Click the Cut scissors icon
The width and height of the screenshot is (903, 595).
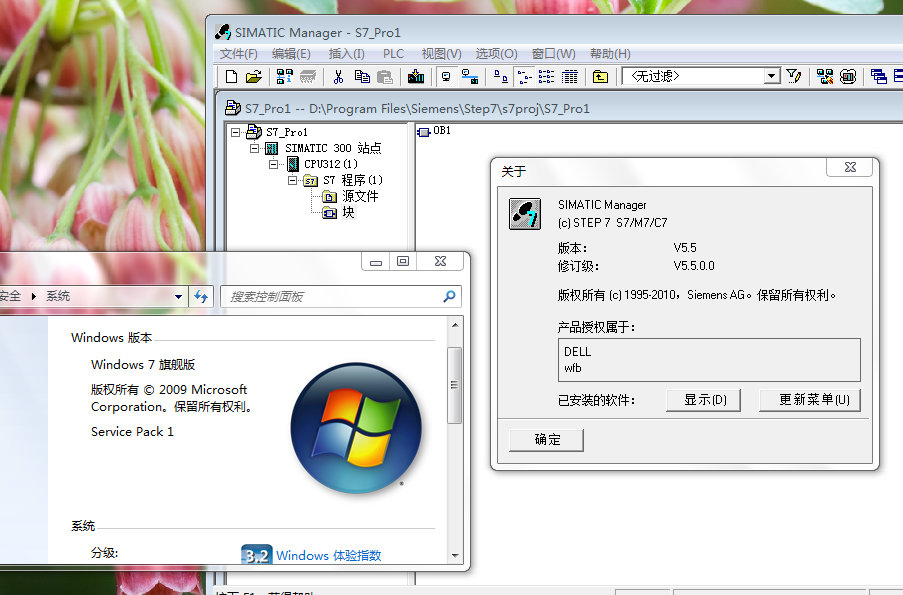tap(338, 76)
